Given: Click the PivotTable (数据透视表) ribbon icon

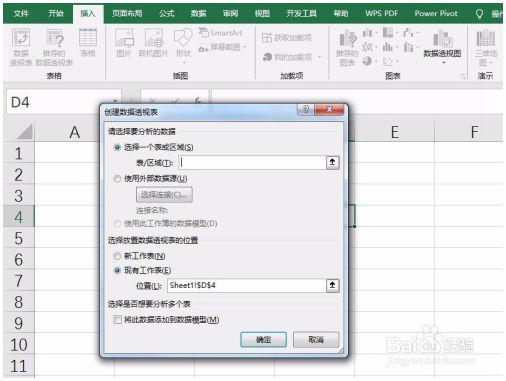Looking at the screenshot, I should (21, 47).
